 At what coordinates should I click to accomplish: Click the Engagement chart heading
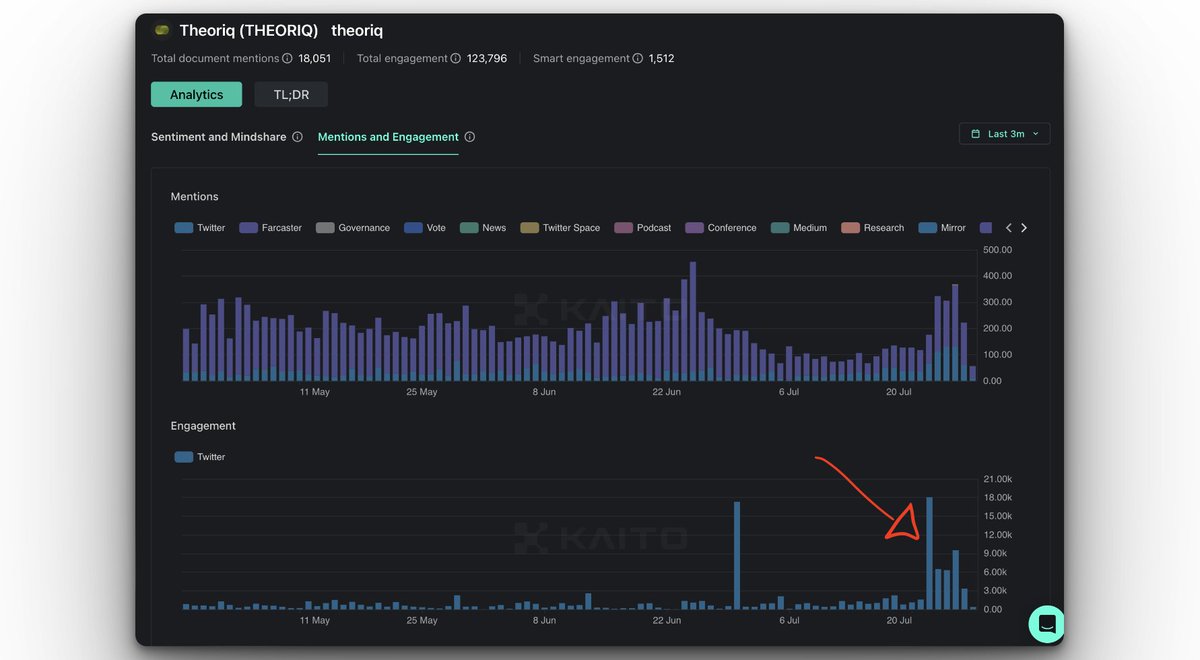coord(203,426)
